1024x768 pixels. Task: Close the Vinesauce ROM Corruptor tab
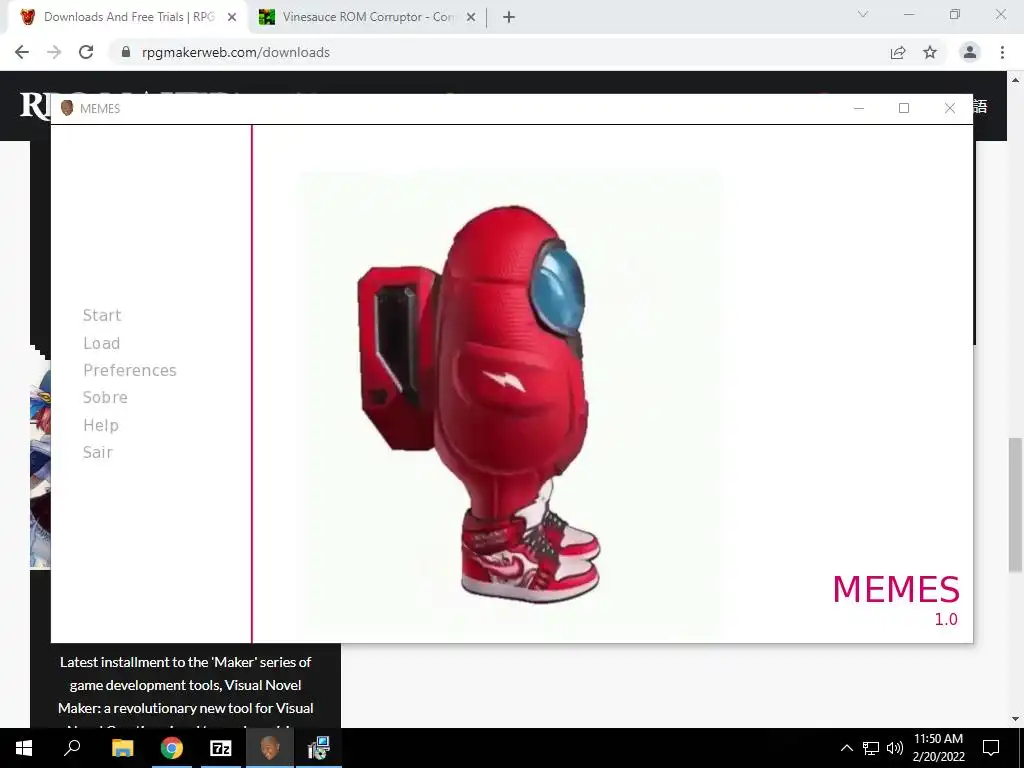pyautogui.click(x=471, y=17)
